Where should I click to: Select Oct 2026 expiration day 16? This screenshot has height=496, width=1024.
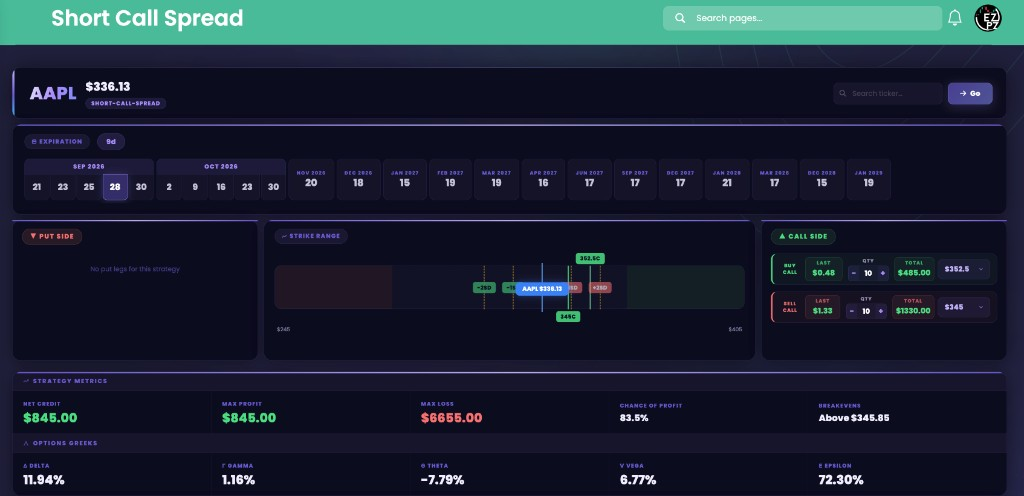point(221,187)
